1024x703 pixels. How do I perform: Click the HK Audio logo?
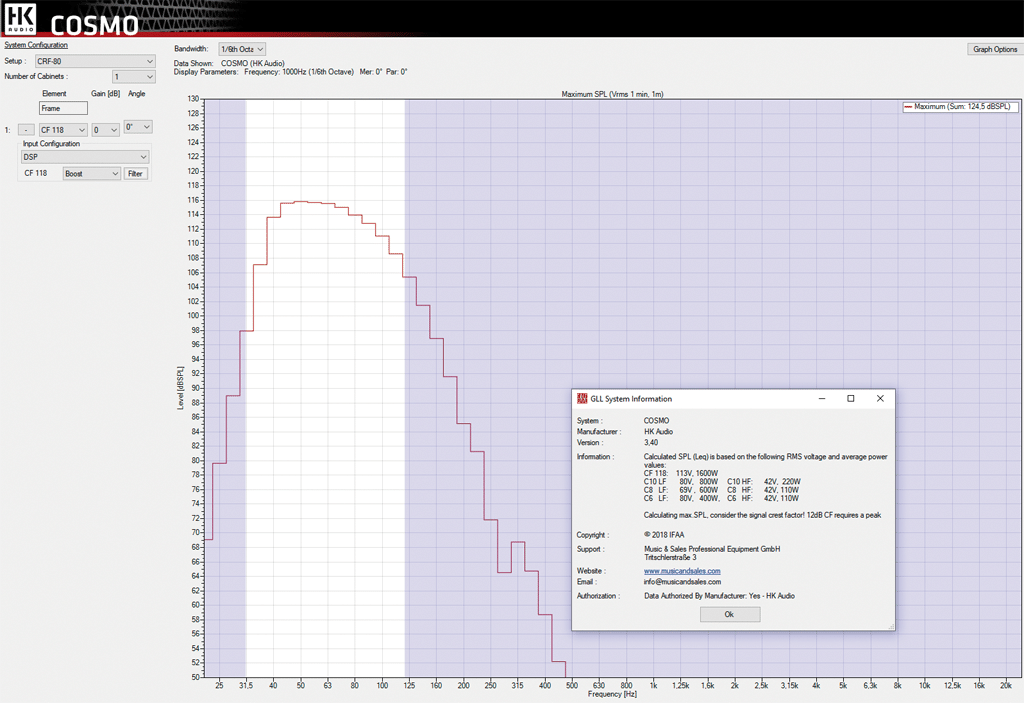click(20, 19)
